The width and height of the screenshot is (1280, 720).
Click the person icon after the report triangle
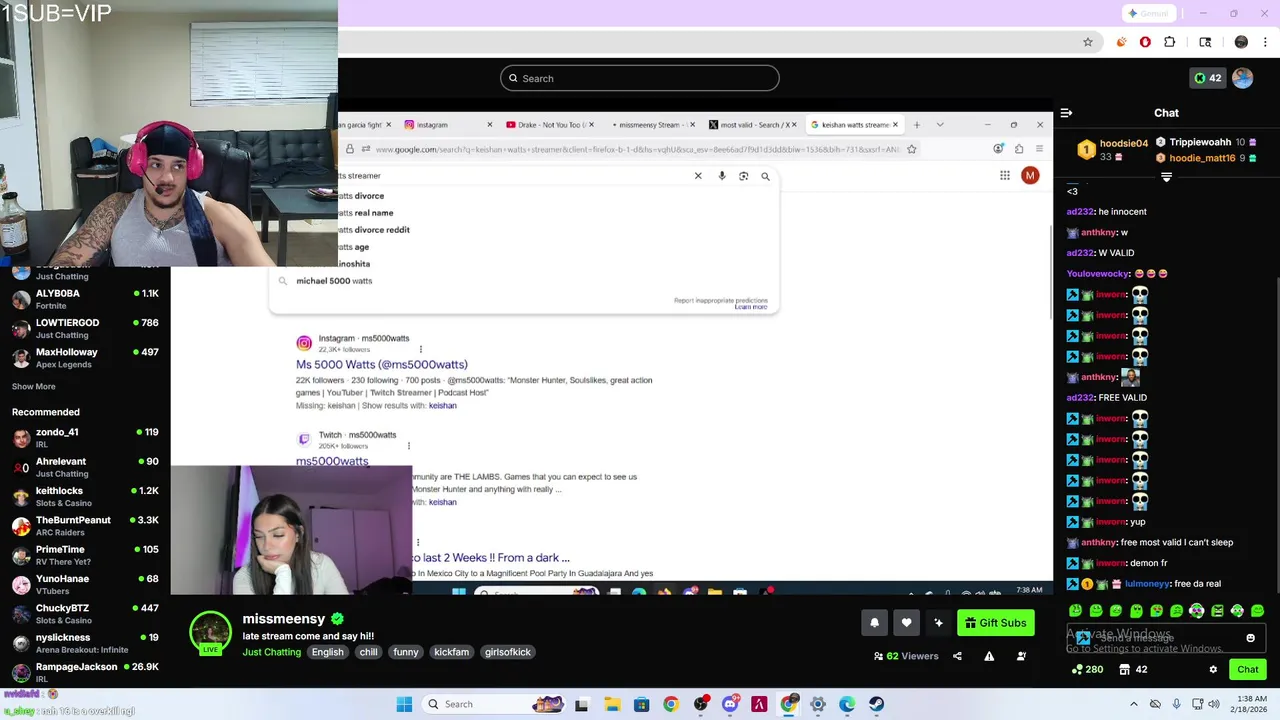tap(1021, 656)
